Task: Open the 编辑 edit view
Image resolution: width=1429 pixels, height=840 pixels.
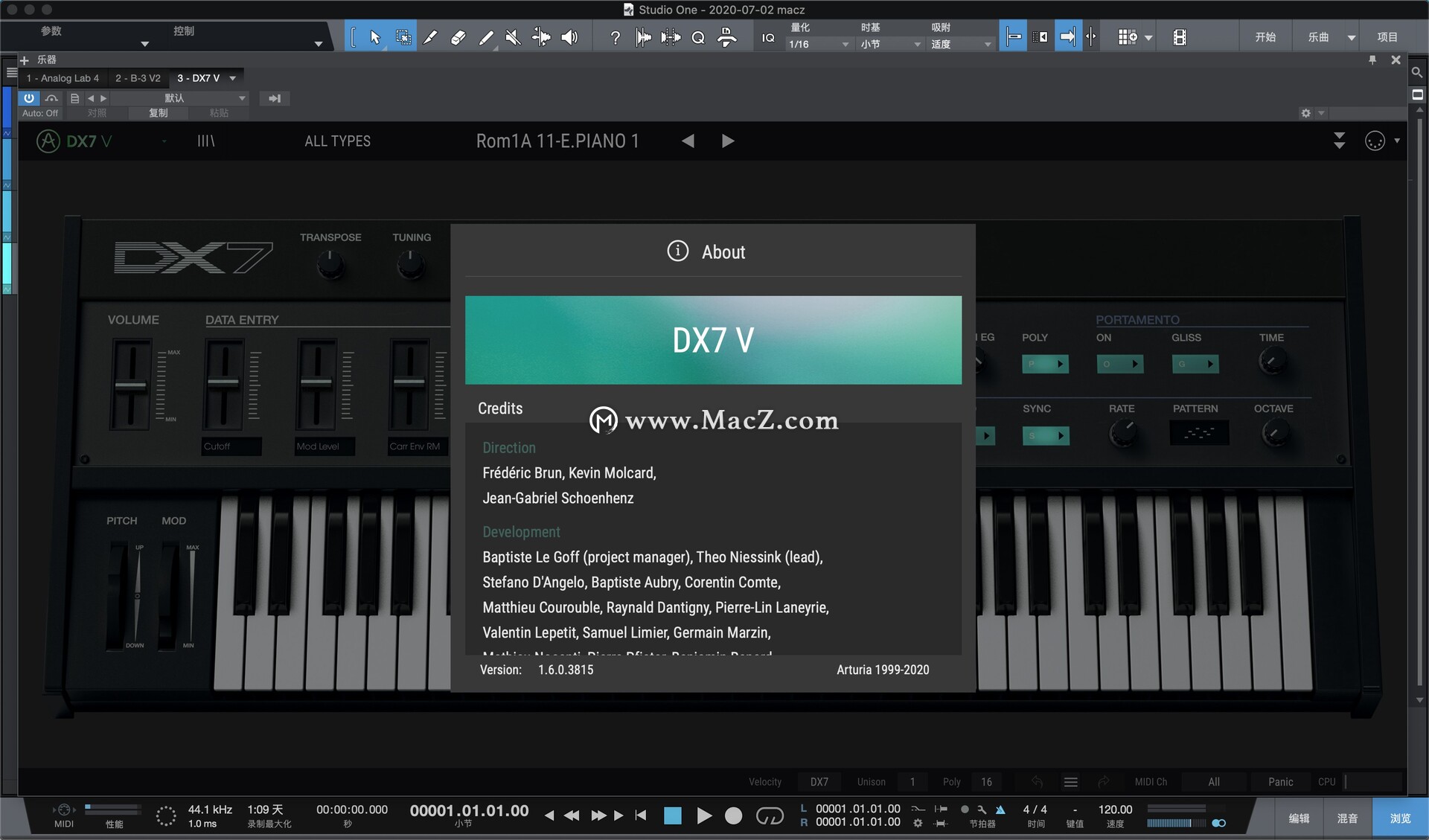Action: [1299, 818]
